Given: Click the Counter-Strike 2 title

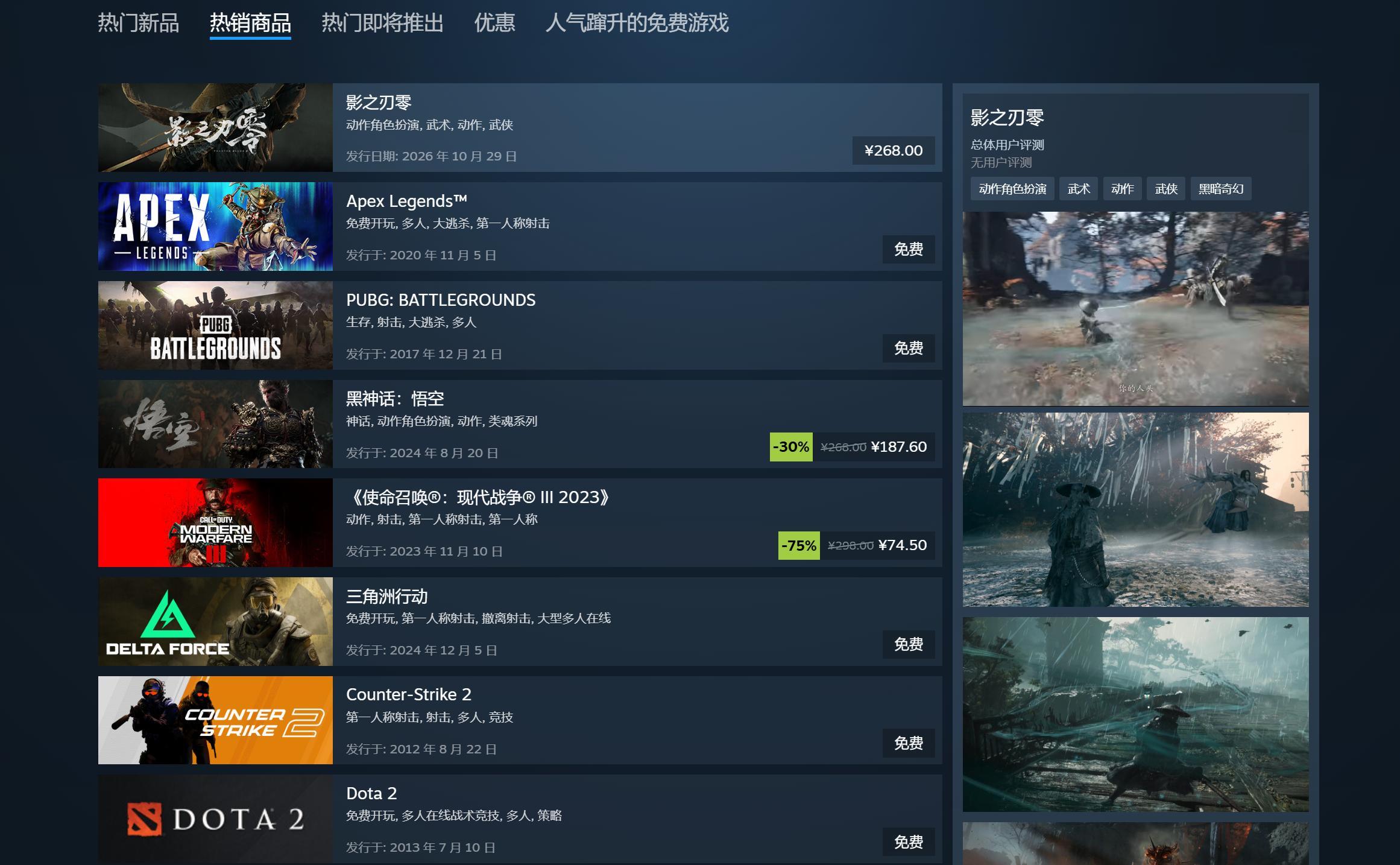Looking at the screenshot, I should [x=409, y=695].
